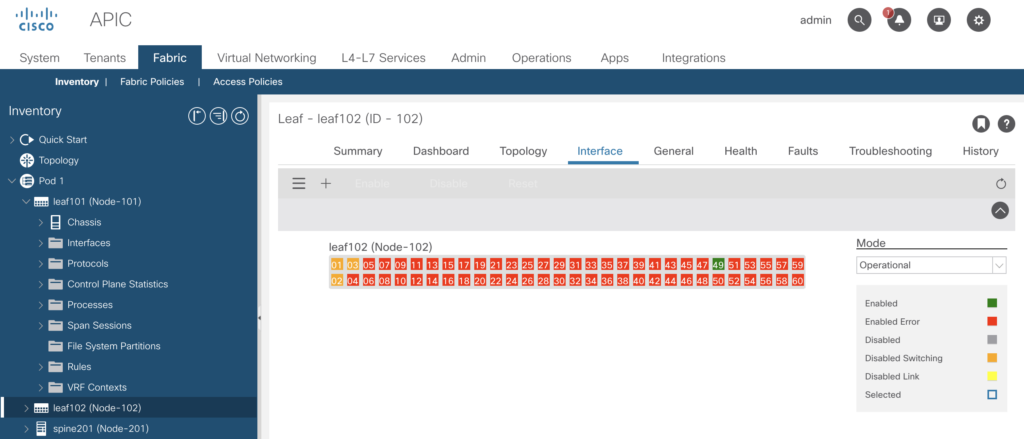Image resolution: width=1024 pixels, height=439 pixels.
Task: Click the plus add icon in toolbar
Action: (326, 184)
